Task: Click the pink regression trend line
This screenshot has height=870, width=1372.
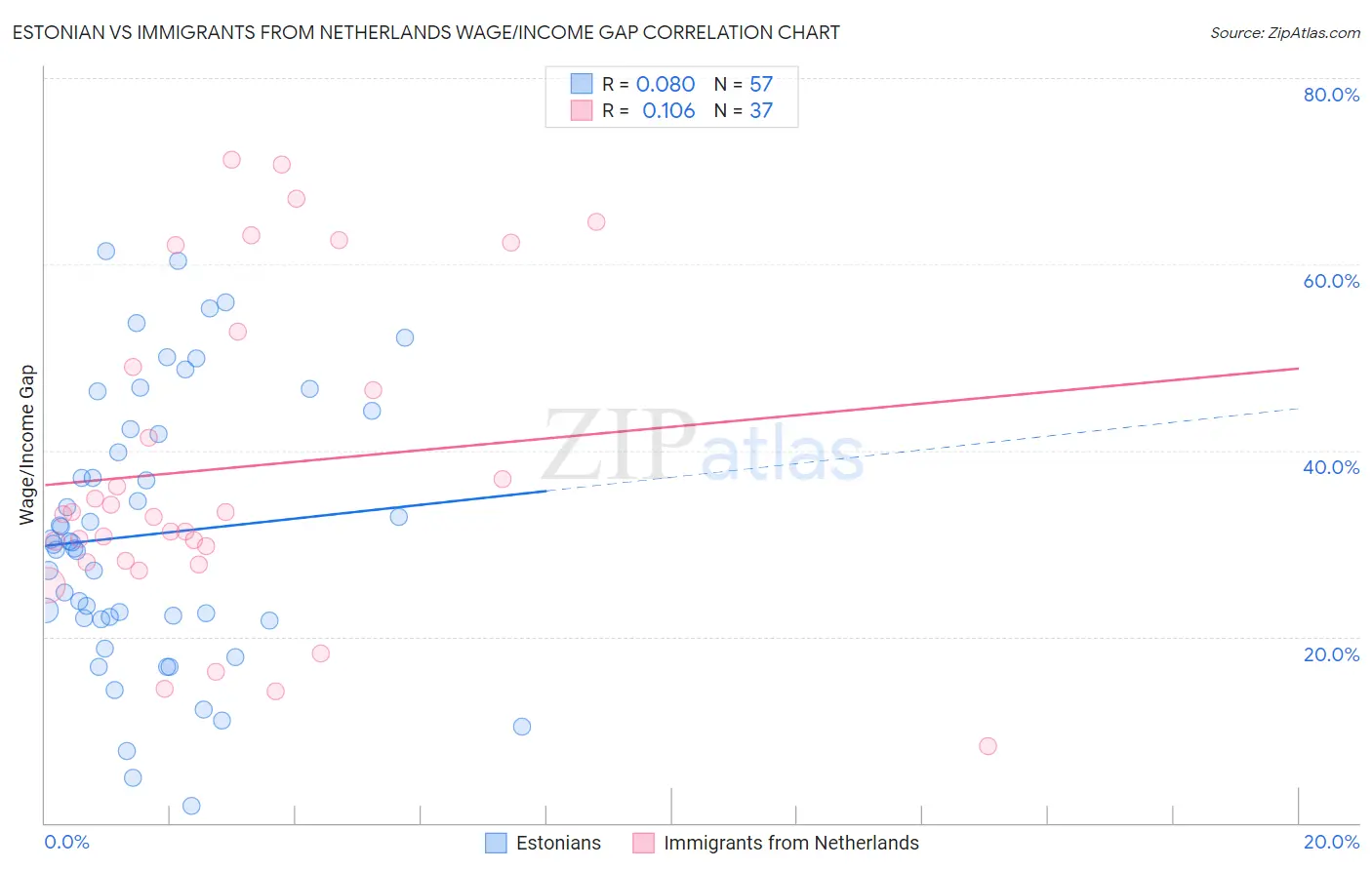Action: (x=671, y=426)
